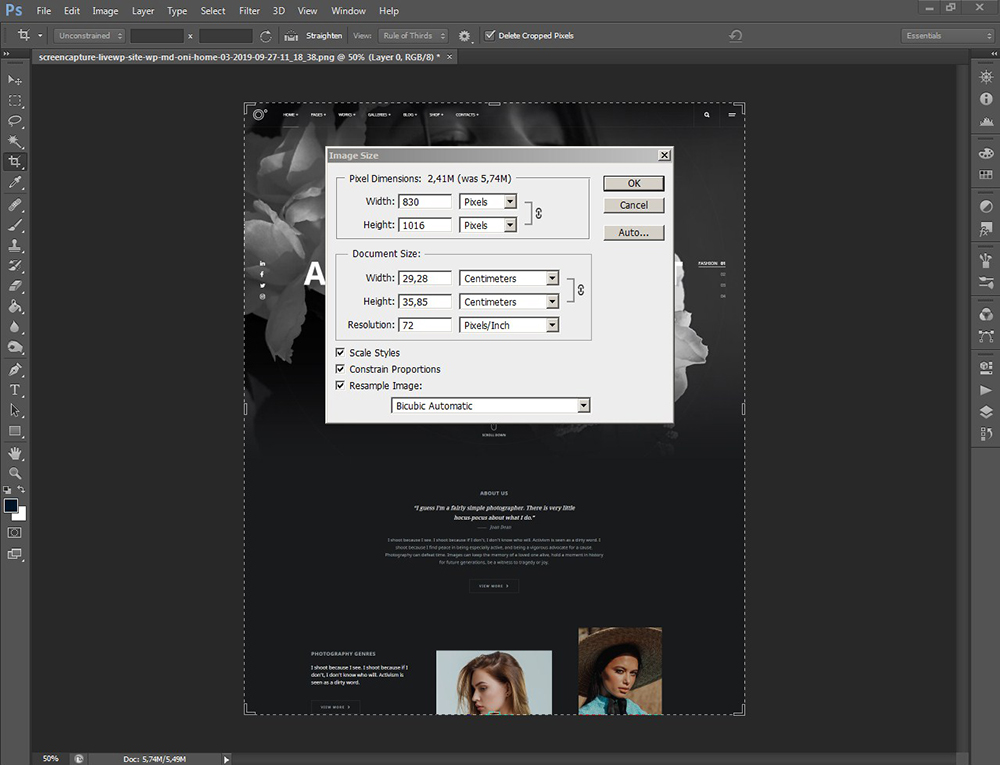Click the 50% zoom level field
Viewport: 1000px width, 765px height.
[x=50, y=759]
